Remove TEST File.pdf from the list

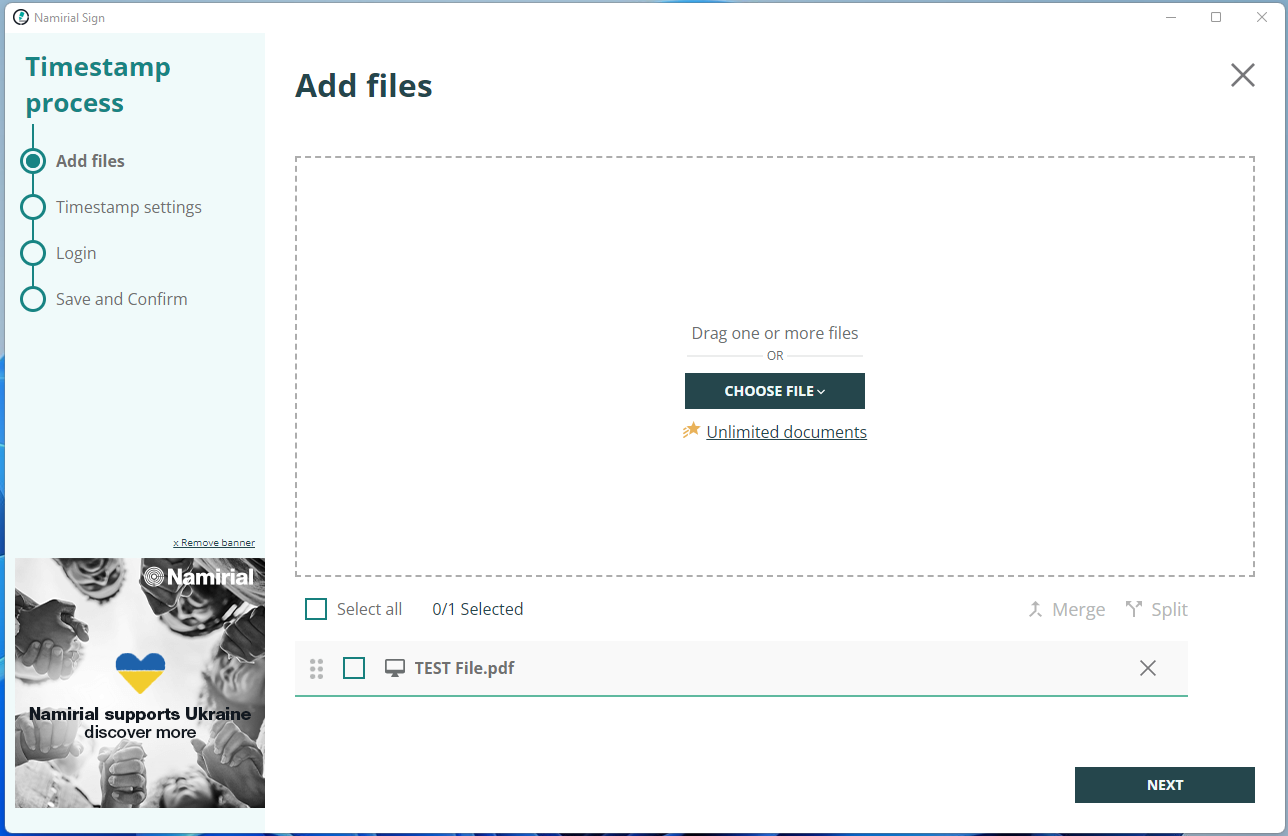coord(1148,668)
